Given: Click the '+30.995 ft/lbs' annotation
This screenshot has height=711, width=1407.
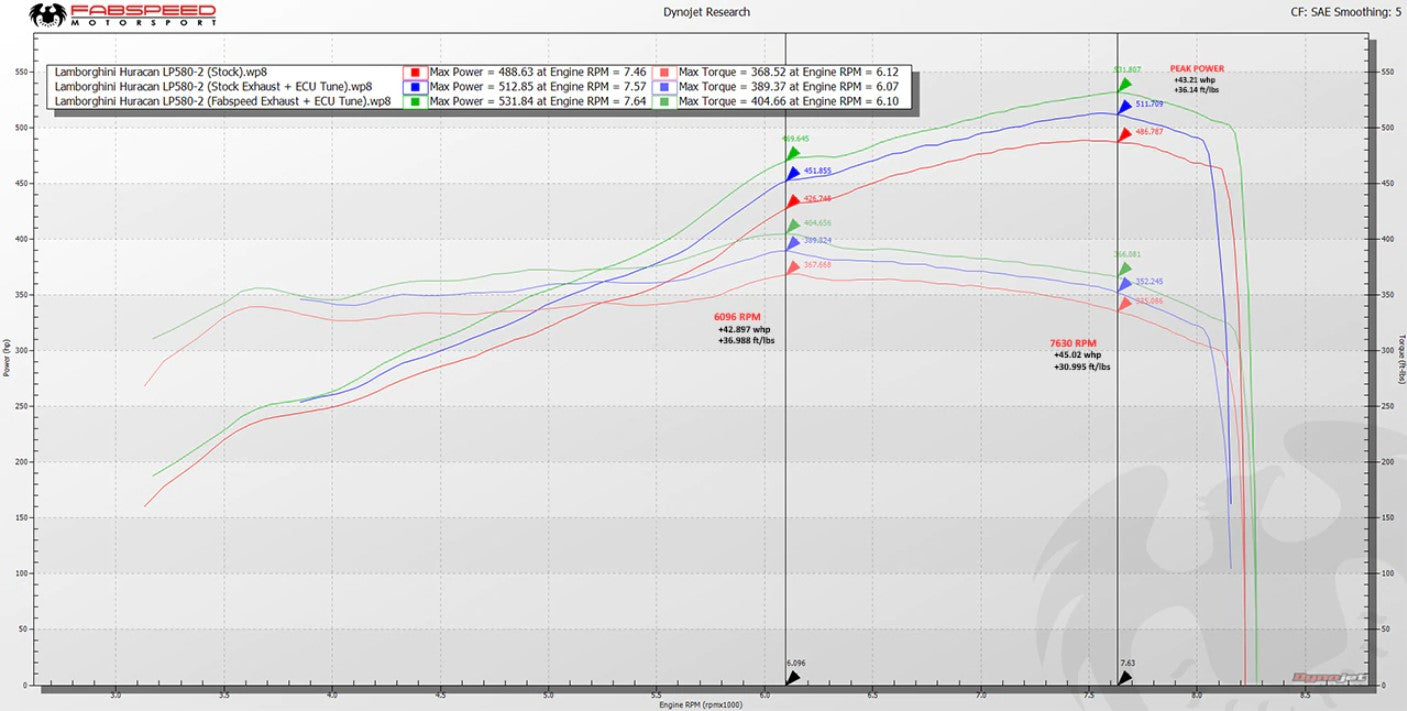Looking at the screenshot, I should click(x=1082, y=367).
